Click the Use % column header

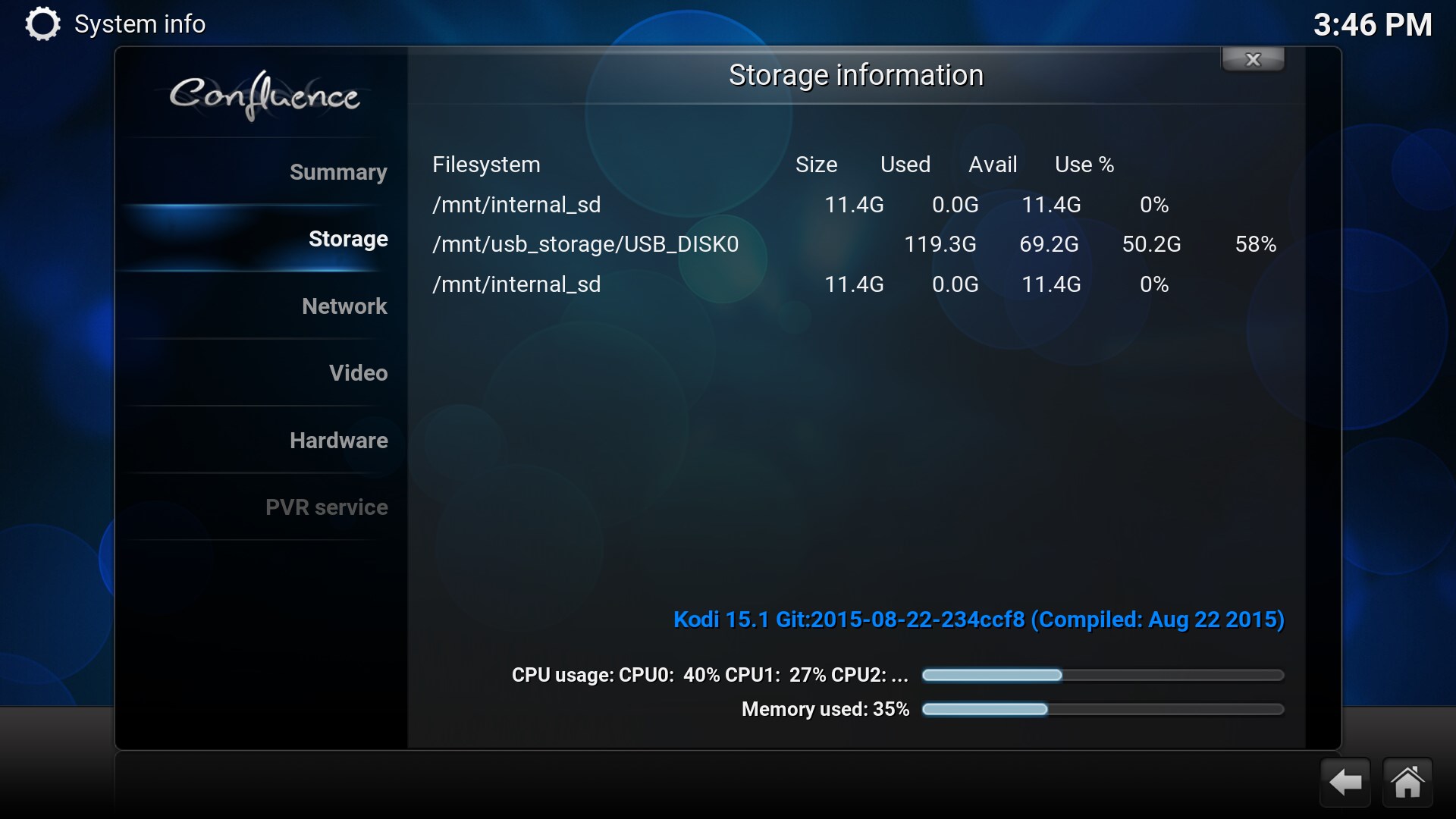point(1084,165)
